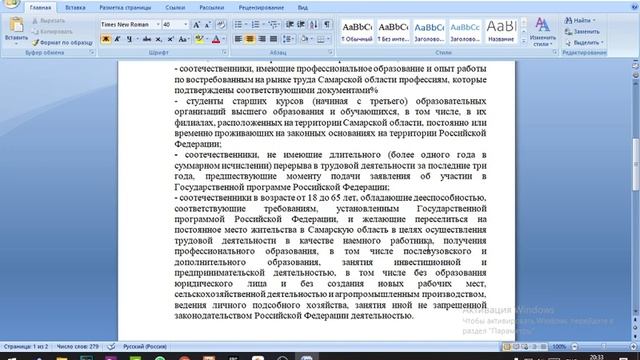Toggle Bold formatting (Ж)
640x360 pixels.
point(106,39)
